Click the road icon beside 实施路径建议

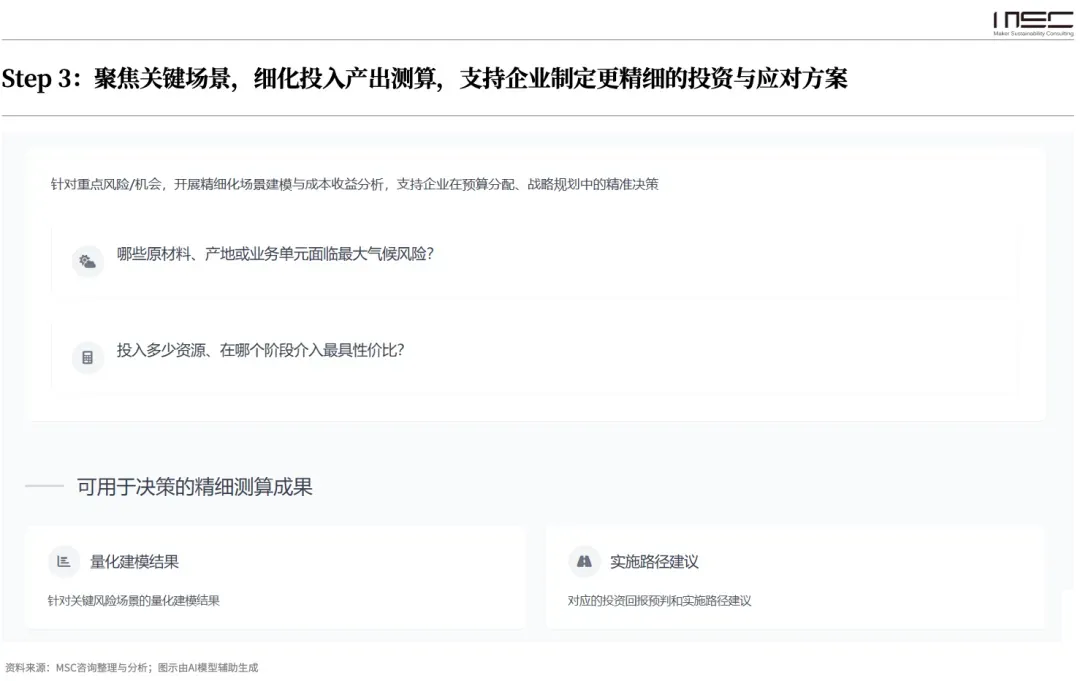tap(584, 562)
